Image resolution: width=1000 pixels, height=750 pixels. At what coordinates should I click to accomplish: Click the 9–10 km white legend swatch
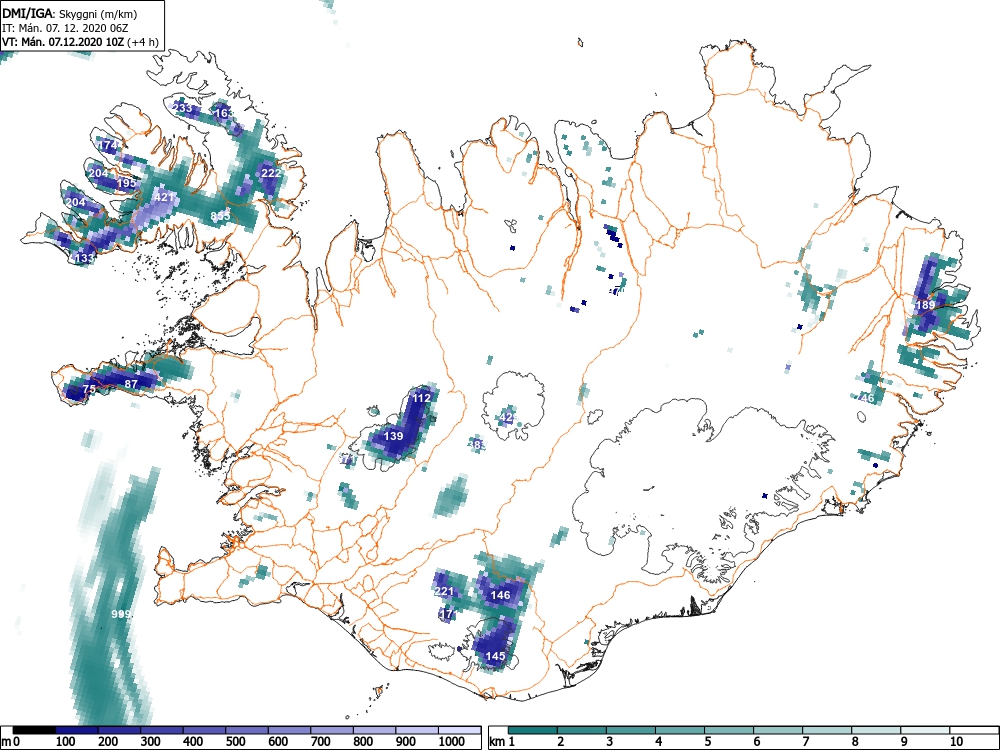pos(925,730)
